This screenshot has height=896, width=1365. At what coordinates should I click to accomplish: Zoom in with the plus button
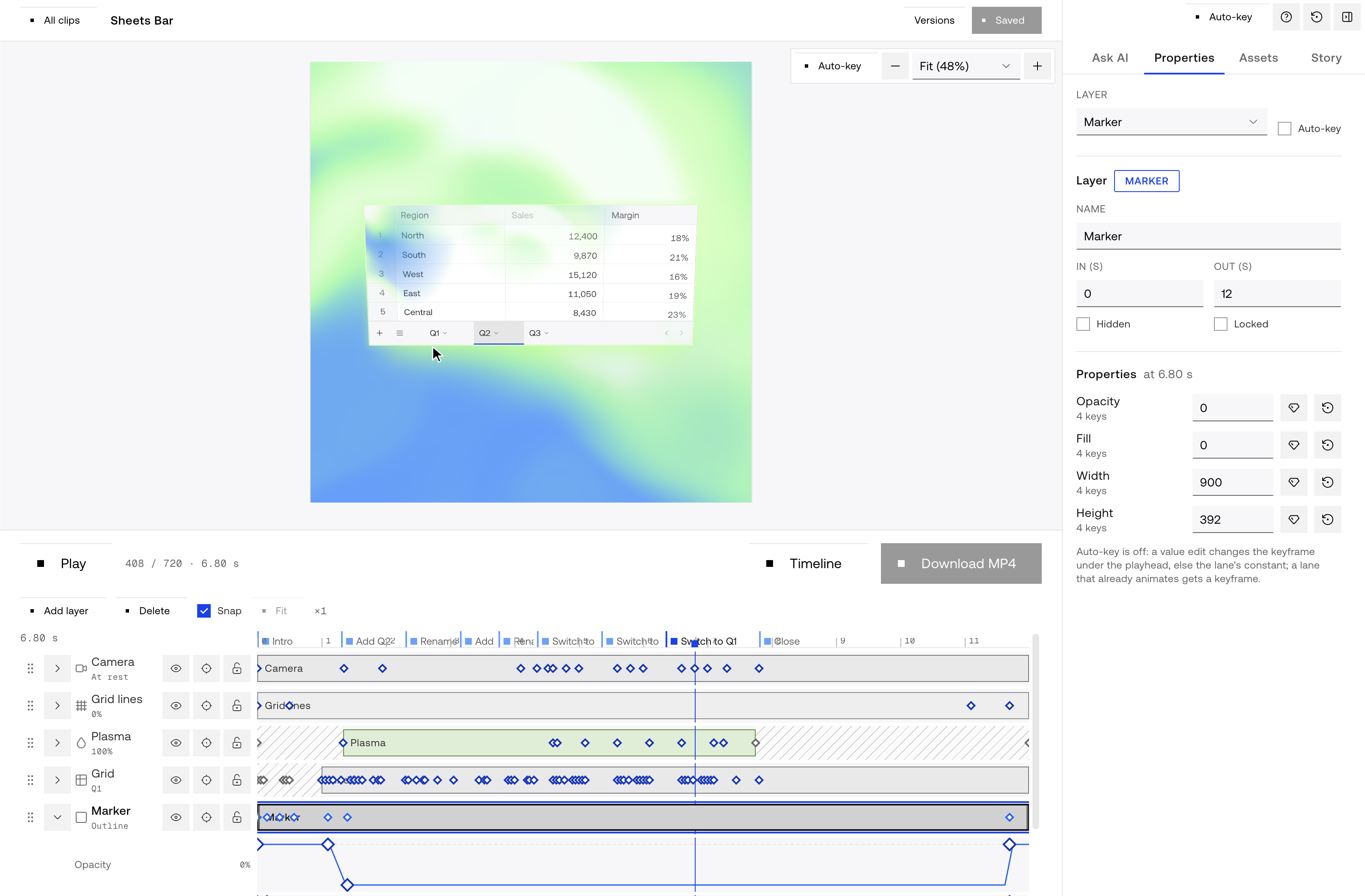click(1037, 66)
